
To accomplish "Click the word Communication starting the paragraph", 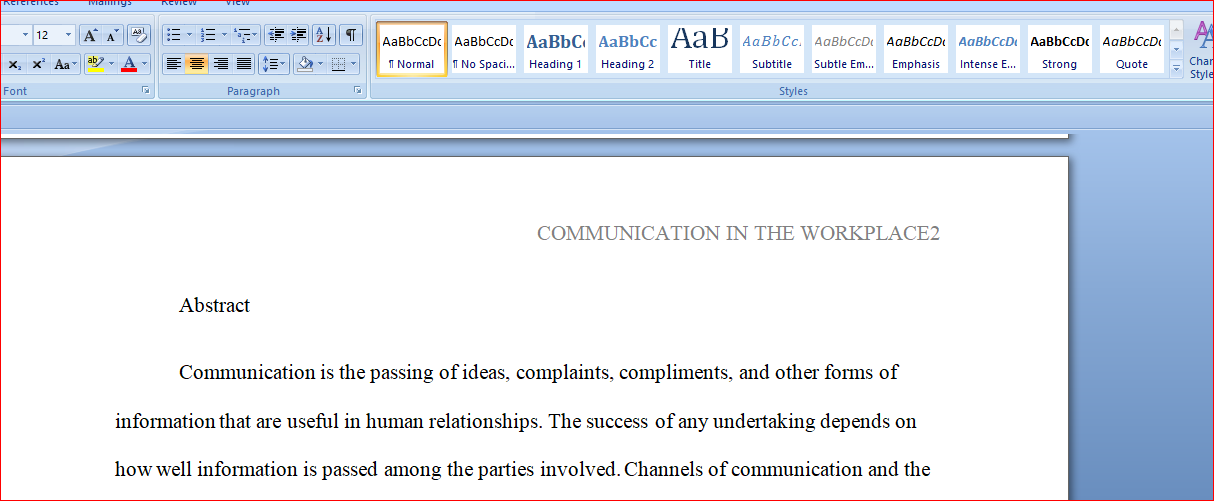I will (x=247, y=373).
